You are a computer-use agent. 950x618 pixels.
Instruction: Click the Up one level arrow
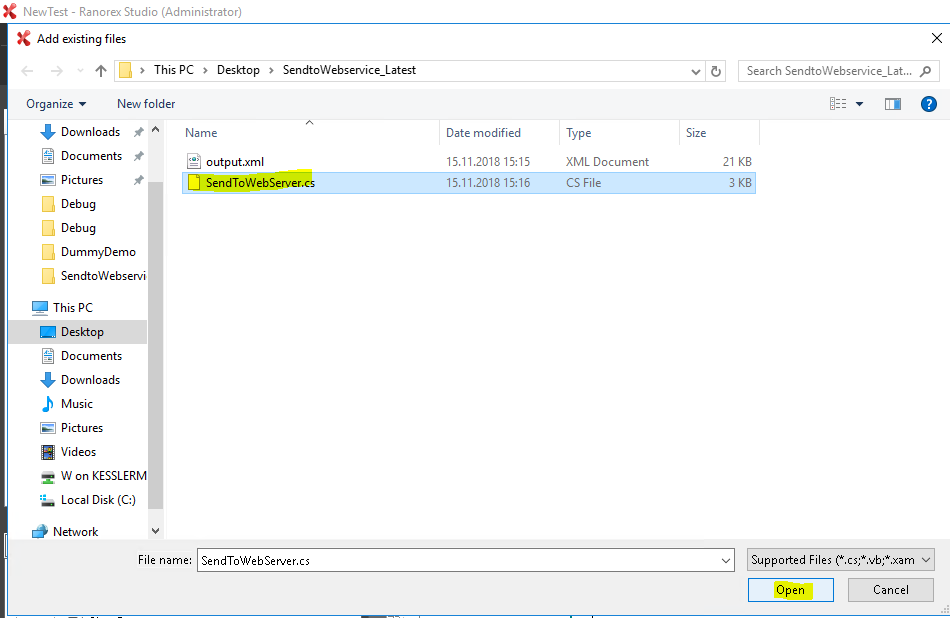pos(101,71)
